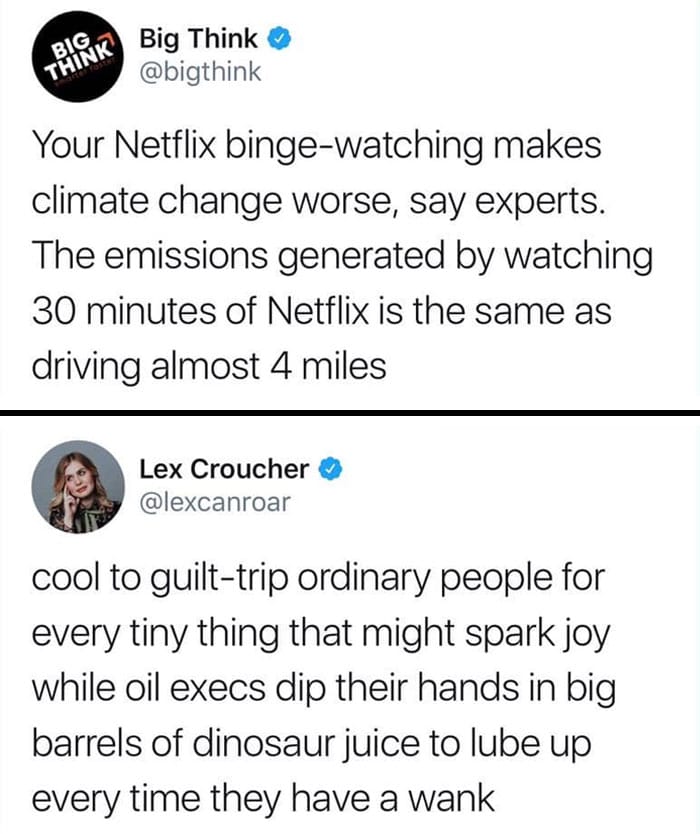This screenshot has width=700, height=834.
Task: Click the Big Think tweet text about Netflix
Action: [342, 255]
